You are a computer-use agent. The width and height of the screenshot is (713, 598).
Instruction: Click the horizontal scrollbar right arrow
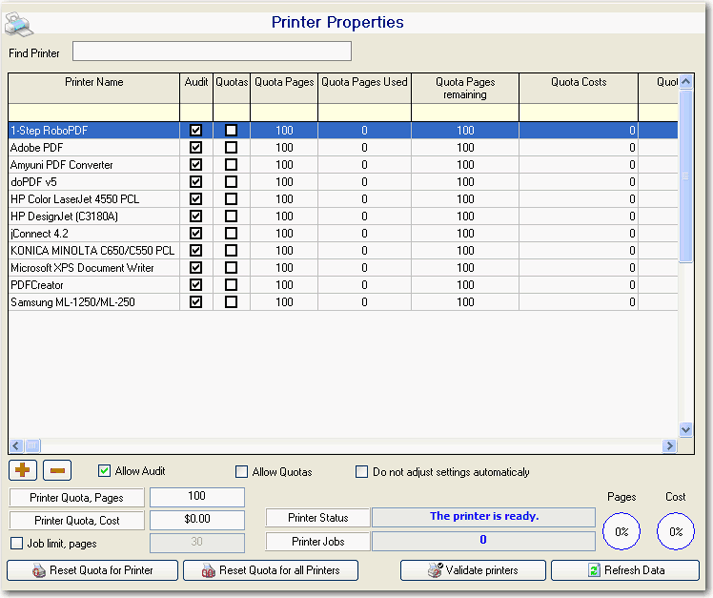[669, 446]
